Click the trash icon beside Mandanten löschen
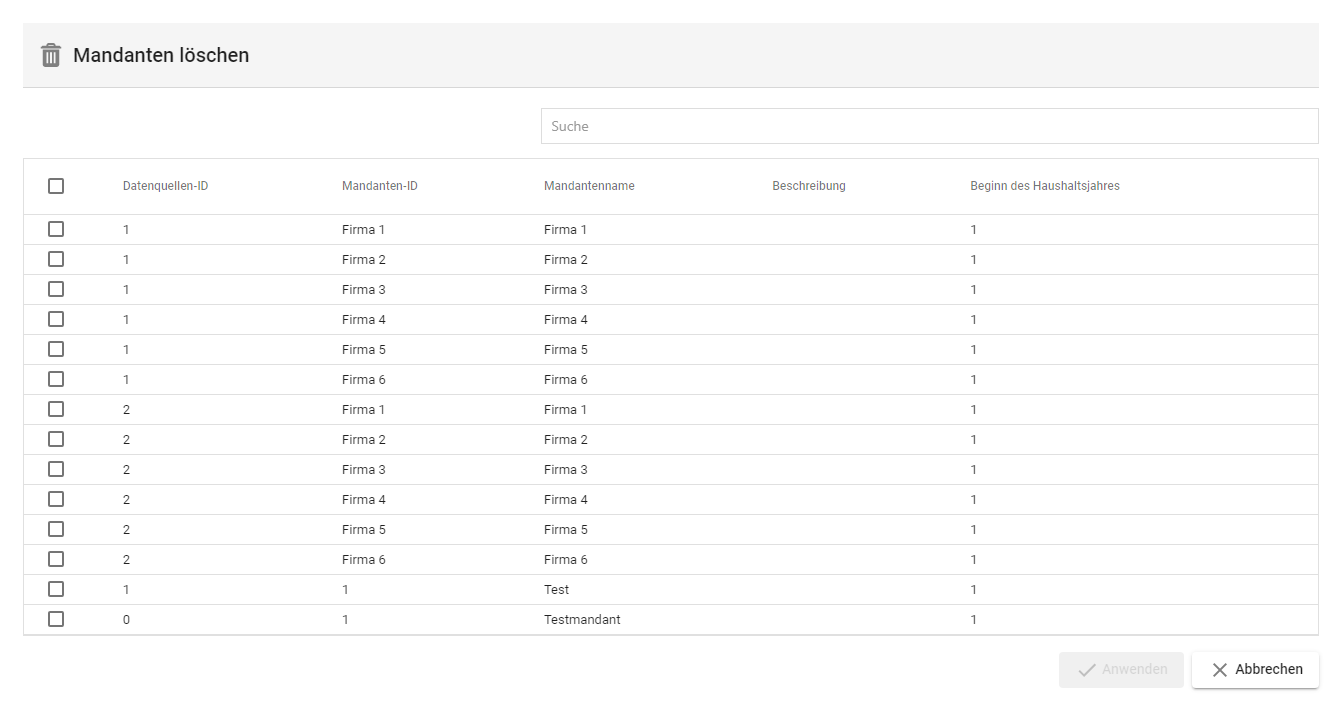This screenshot has width=1336, height=702. (51, 55)
